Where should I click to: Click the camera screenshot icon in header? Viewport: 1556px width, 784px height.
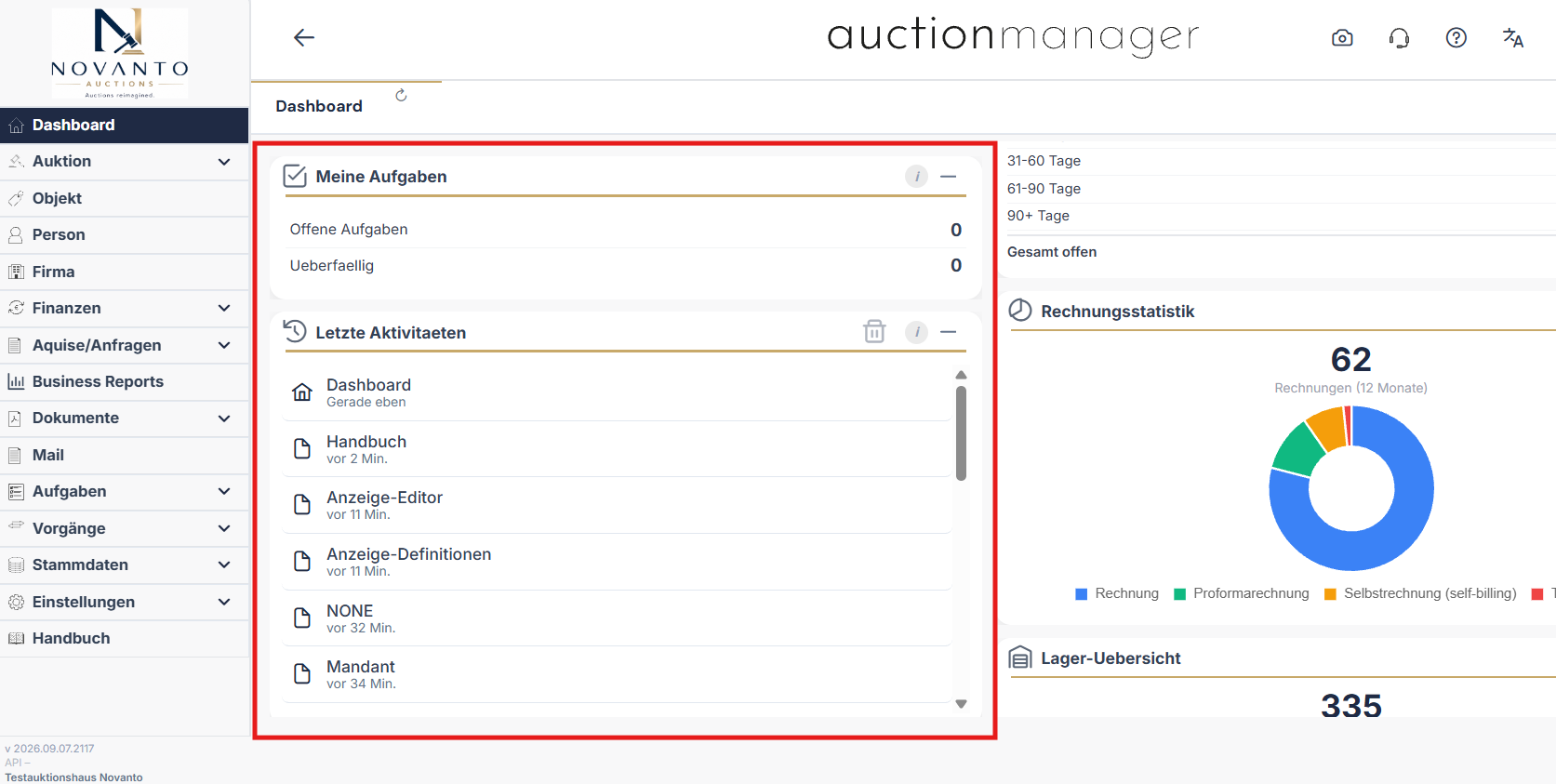tap(1342, 38)
